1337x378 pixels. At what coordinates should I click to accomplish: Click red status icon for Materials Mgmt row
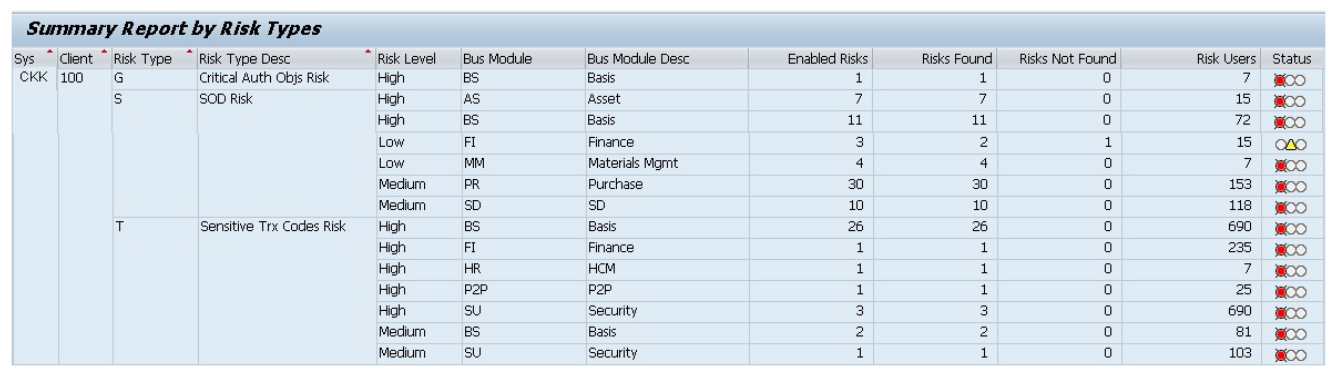pyautogui.click(x=1289, y=164)
